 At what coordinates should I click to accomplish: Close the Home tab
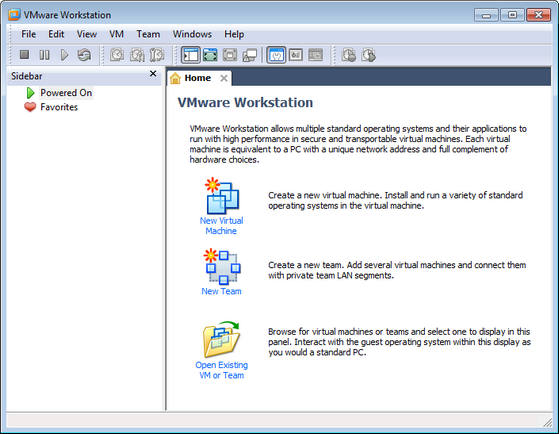coord(224,78)
